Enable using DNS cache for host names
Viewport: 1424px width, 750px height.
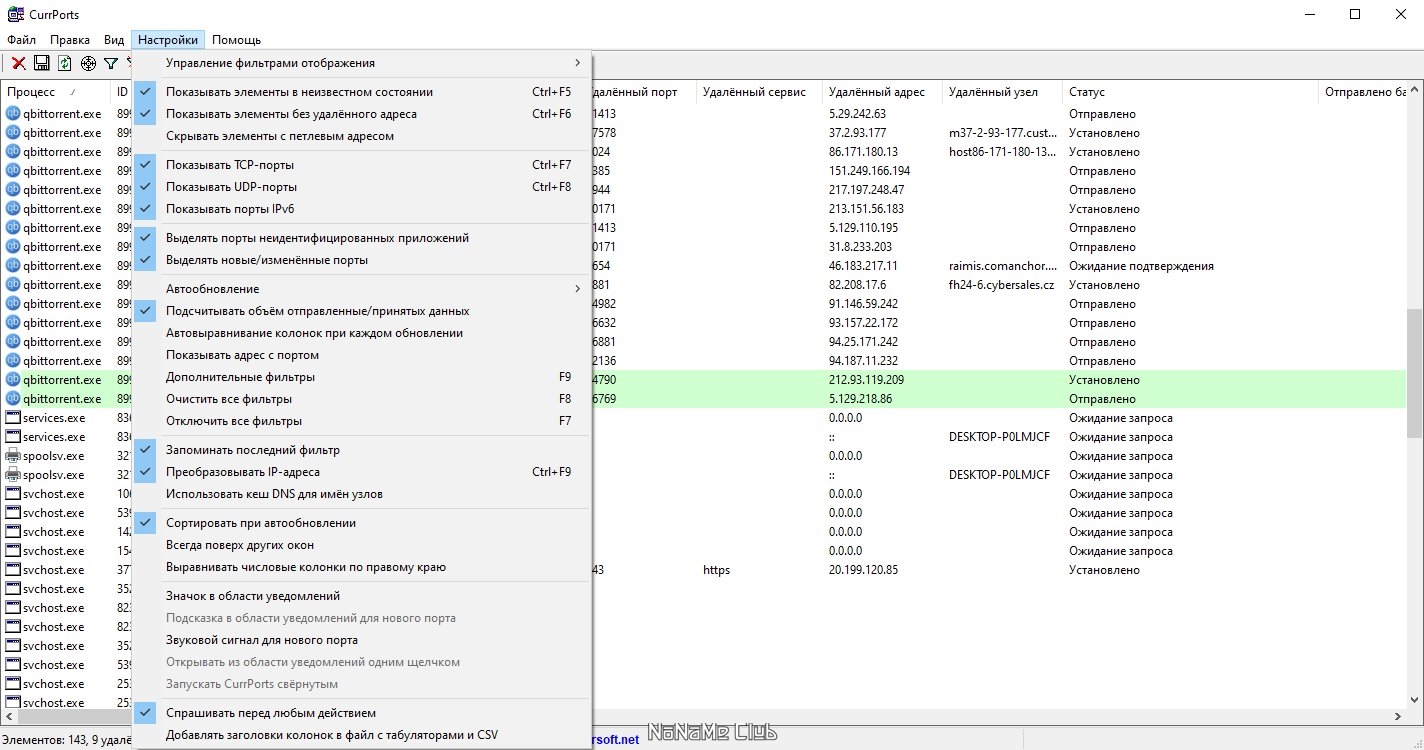(x=362, y=494)
